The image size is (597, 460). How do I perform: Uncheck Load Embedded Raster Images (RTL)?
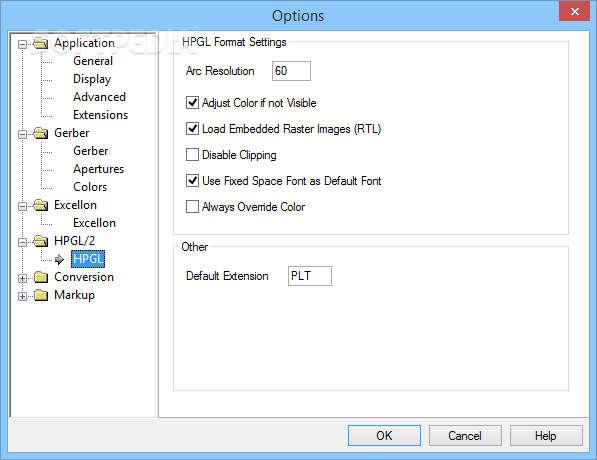[x=192, y=129]
